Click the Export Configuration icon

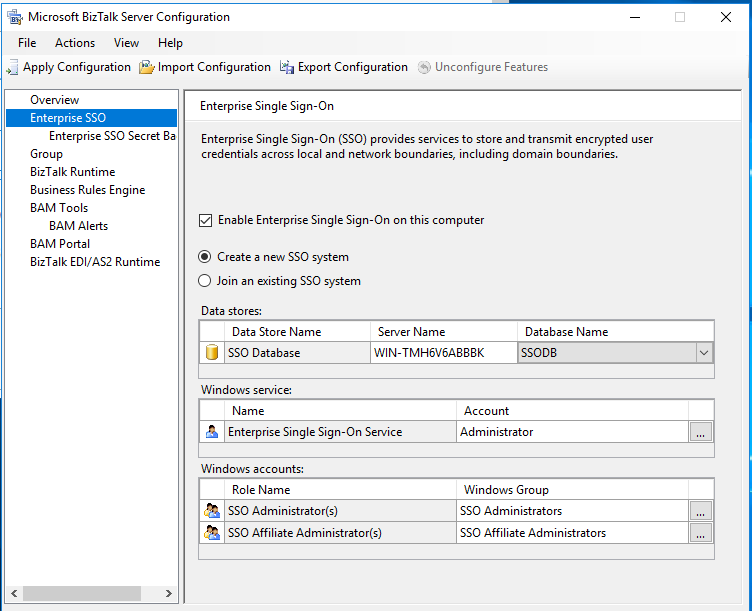pos(287,67)
